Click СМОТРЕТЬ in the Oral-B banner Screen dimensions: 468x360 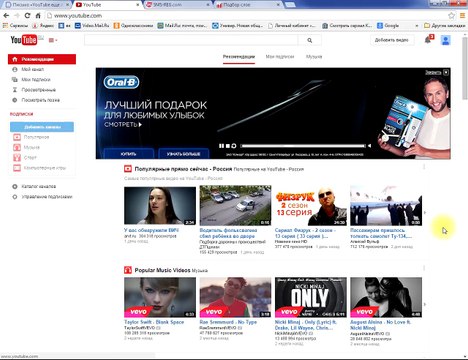coord(123,125)
